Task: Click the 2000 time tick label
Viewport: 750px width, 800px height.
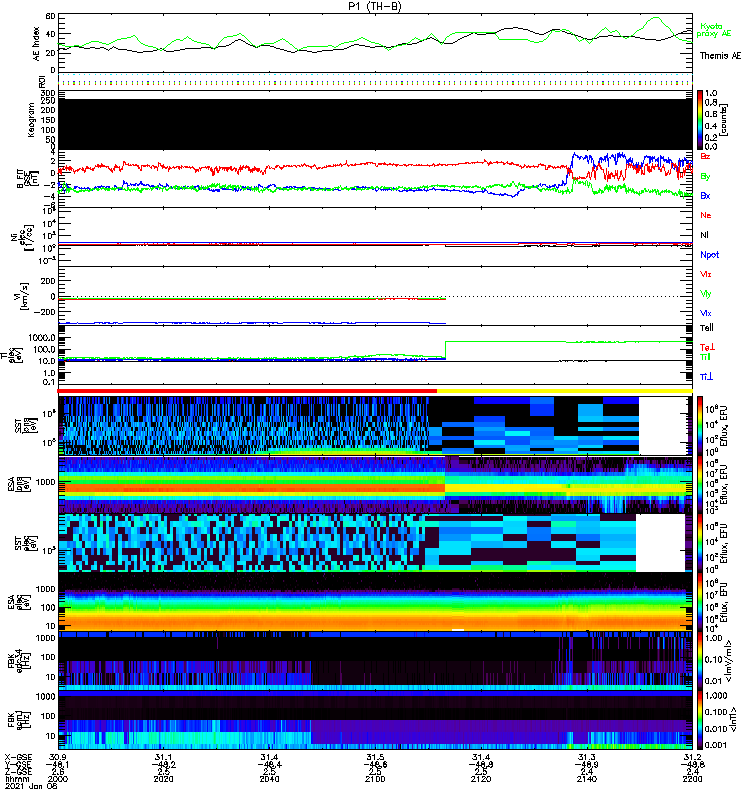Action: point(58,779)
